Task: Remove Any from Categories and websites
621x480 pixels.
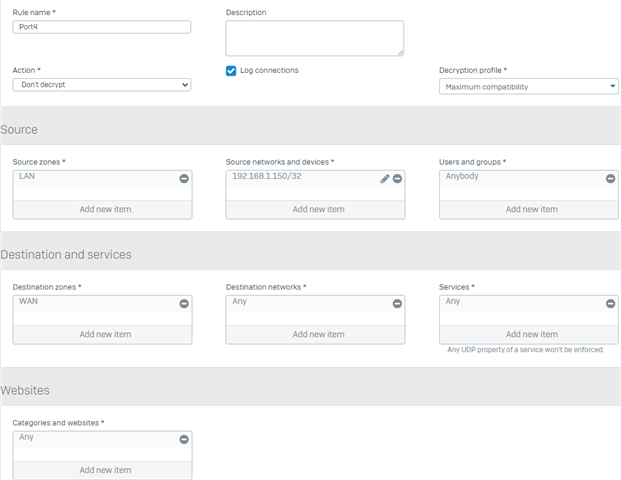Action: click(x=184, y=439)
